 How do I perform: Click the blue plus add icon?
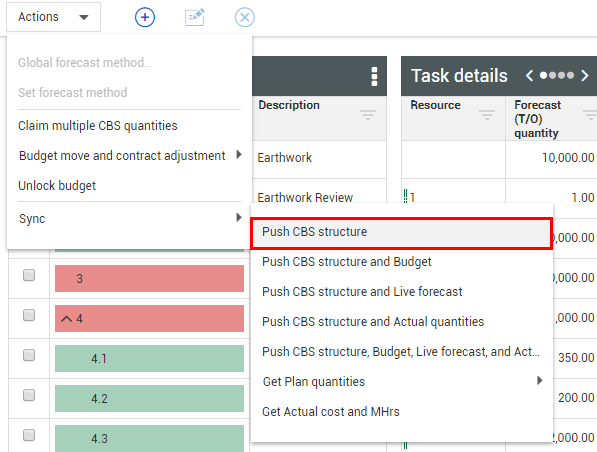pyautogui.click(x=145, y=17)
